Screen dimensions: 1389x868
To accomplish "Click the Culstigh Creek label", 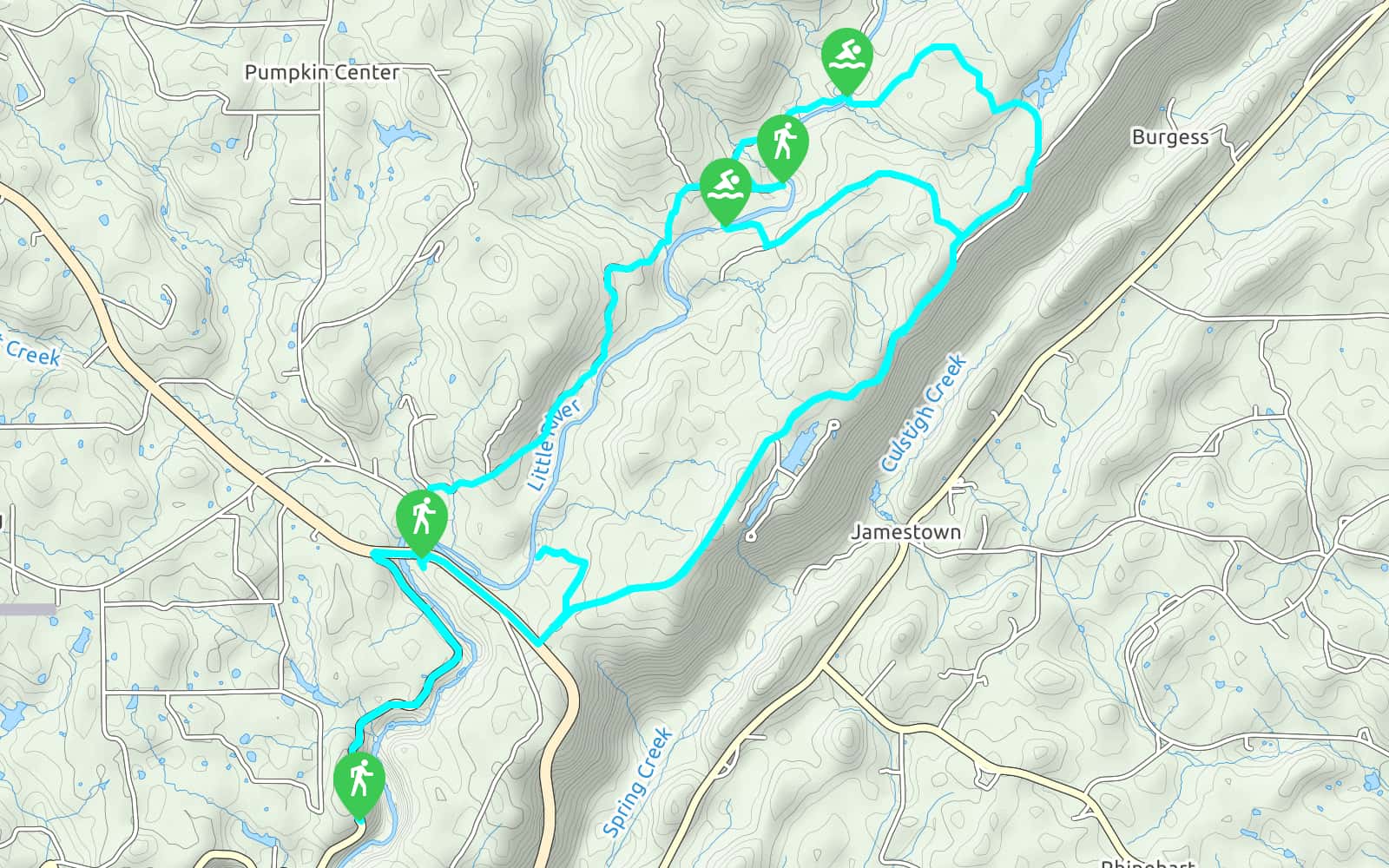I will pos(923,412).
